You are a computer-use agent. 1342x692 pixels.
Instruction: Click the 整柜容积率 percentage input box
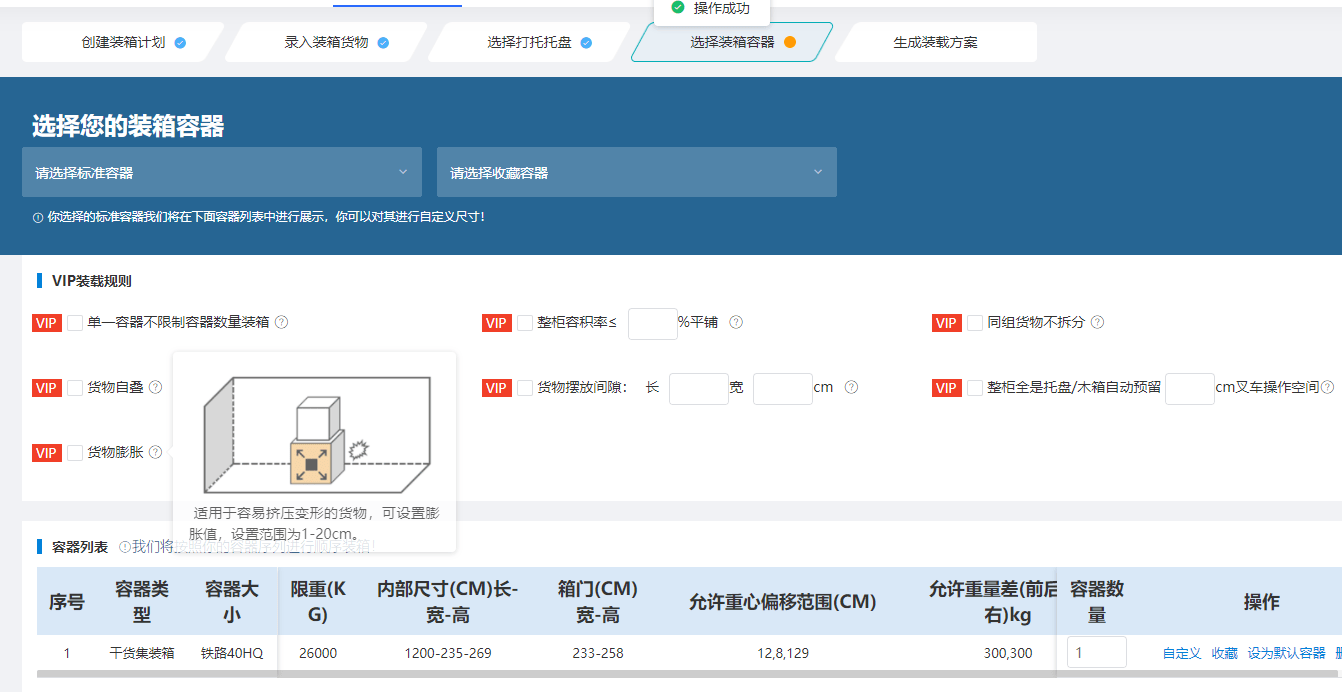652,322
